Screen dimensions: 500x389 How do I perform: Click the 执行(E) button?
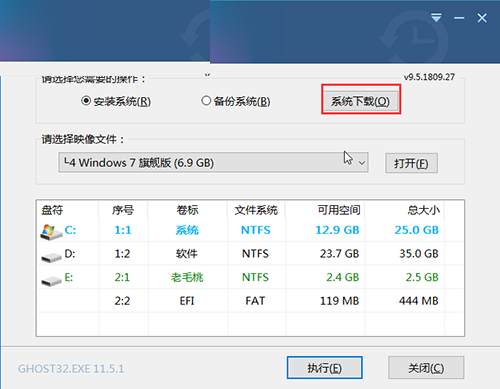[325, 368]
